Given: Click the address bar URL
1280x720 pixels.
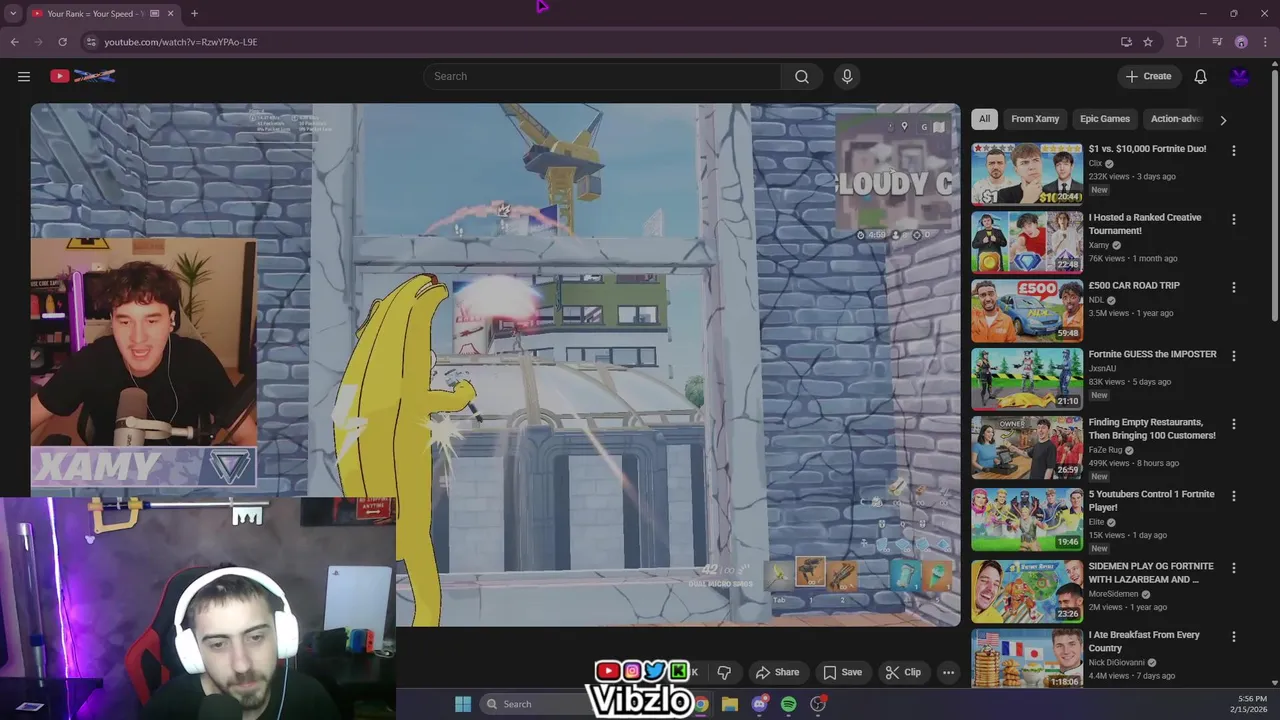Looking at the screenshot, I should click(180, 42).
